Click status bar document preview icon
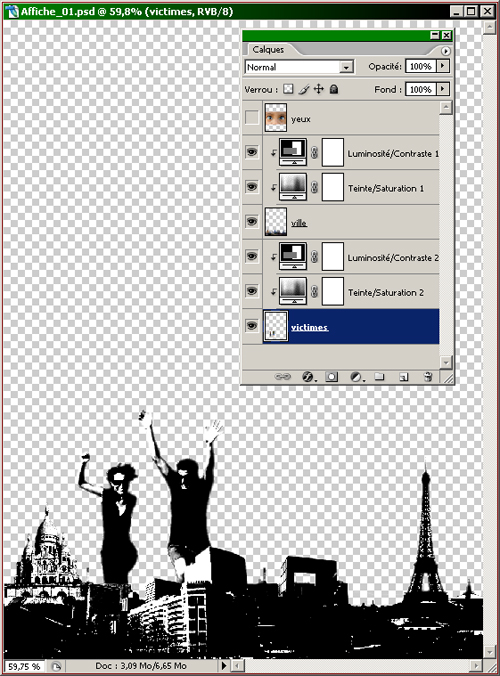 pyautogui.click(x=56, y=666)
